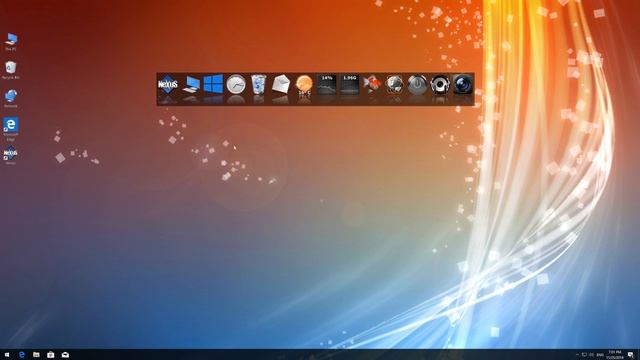
Task: Open the globe network icon in the dock
Action: 394,84
